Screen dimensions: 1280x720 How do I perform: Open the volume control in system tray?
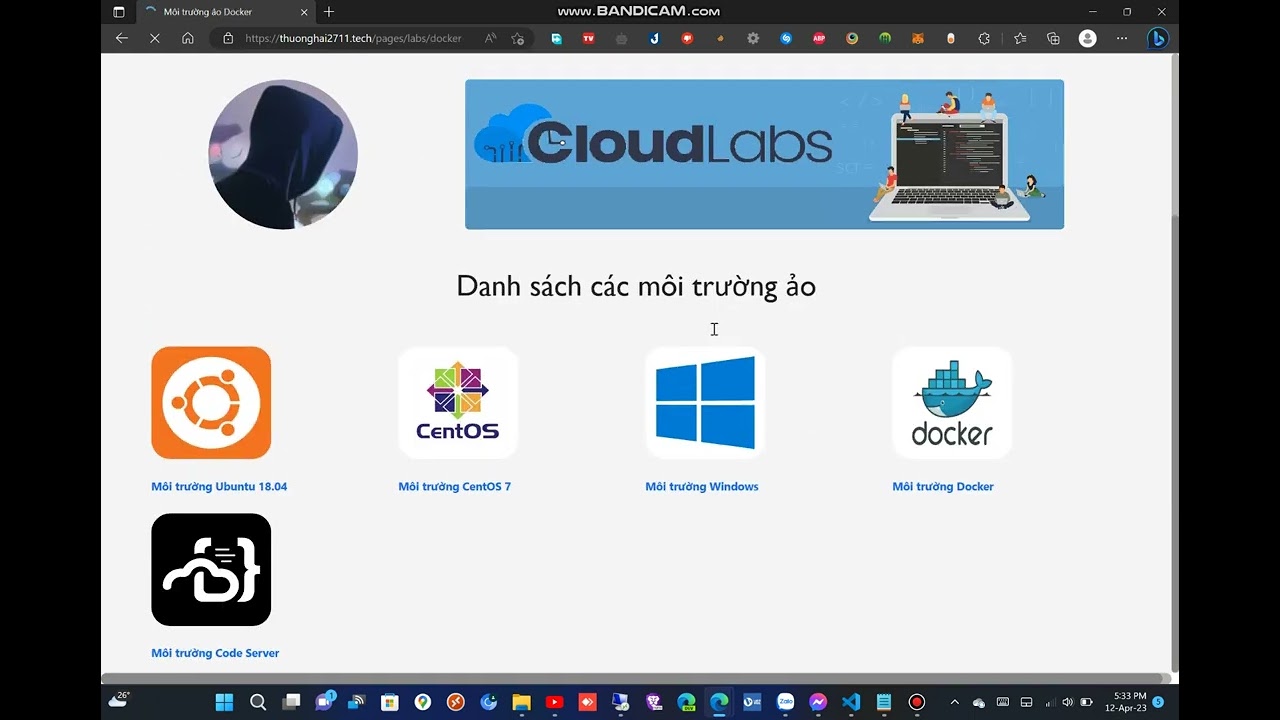[1067, 702]
